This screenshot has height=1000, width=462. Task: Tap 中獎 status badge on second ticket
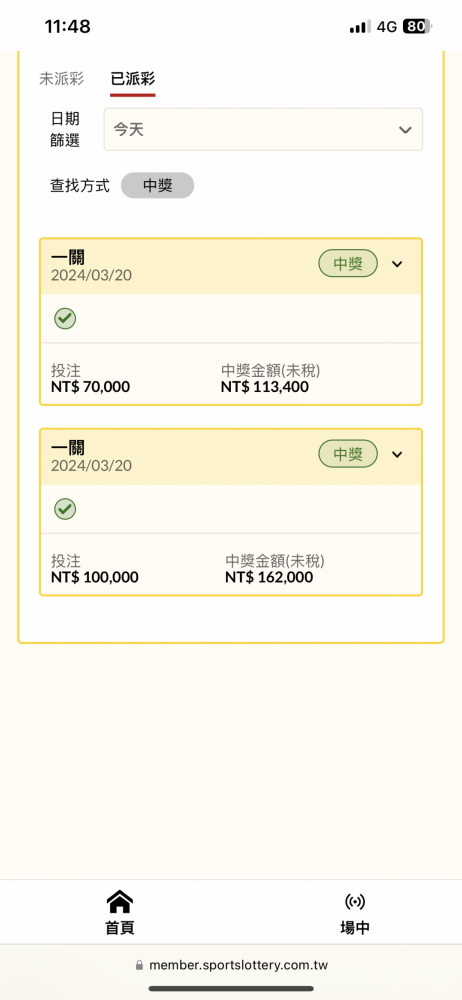(x=348, y=454)
